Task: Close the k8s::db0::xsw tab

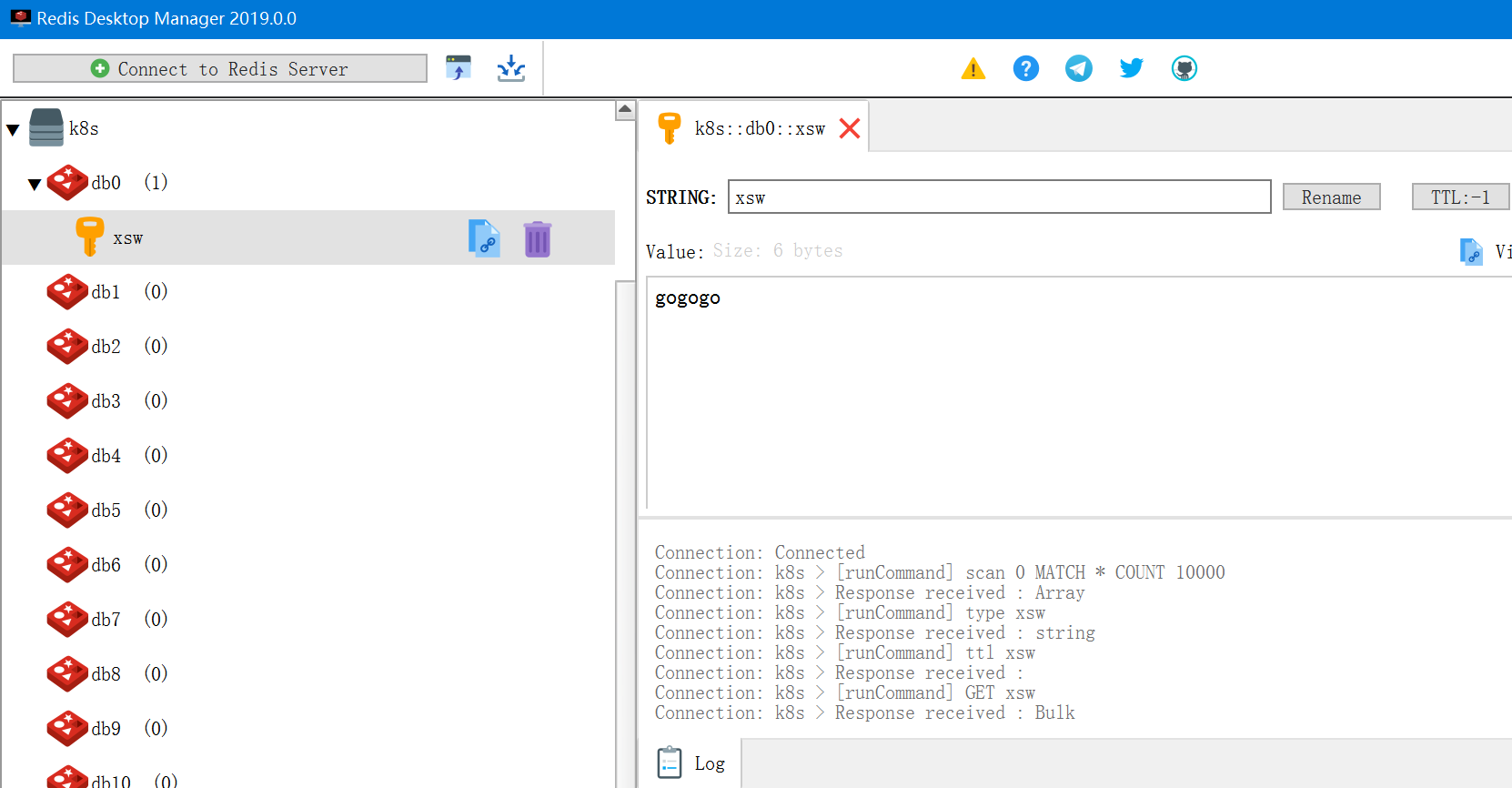Action: pyautogui.click(x=850, y=128)
